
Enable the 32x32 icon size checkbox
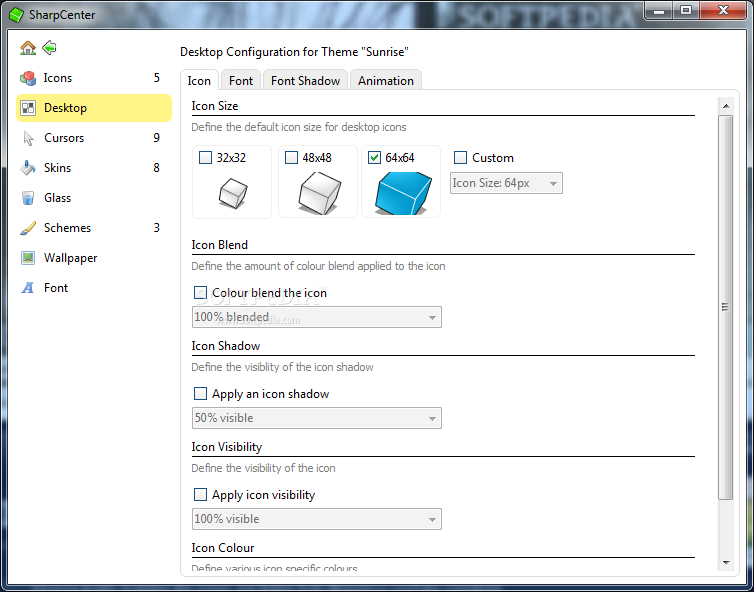coord(205,158)
